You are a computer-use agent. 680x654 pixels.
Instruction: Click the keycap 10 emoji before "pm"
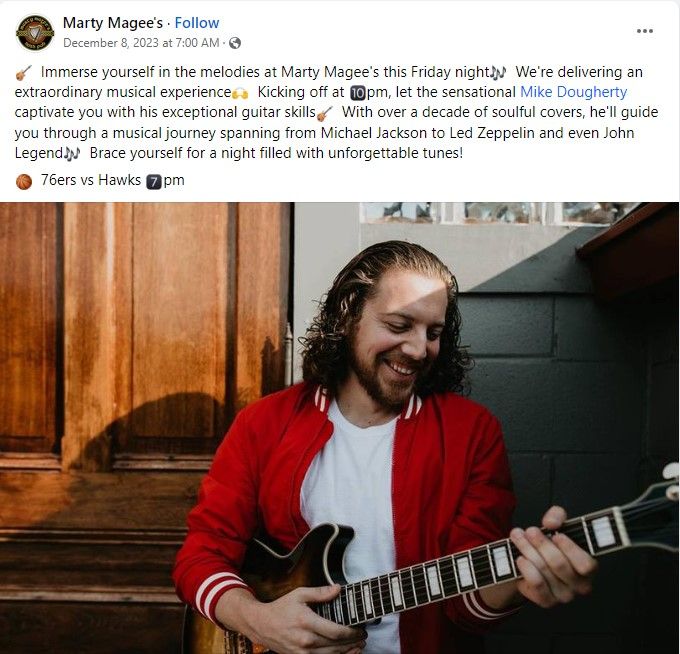358,93
